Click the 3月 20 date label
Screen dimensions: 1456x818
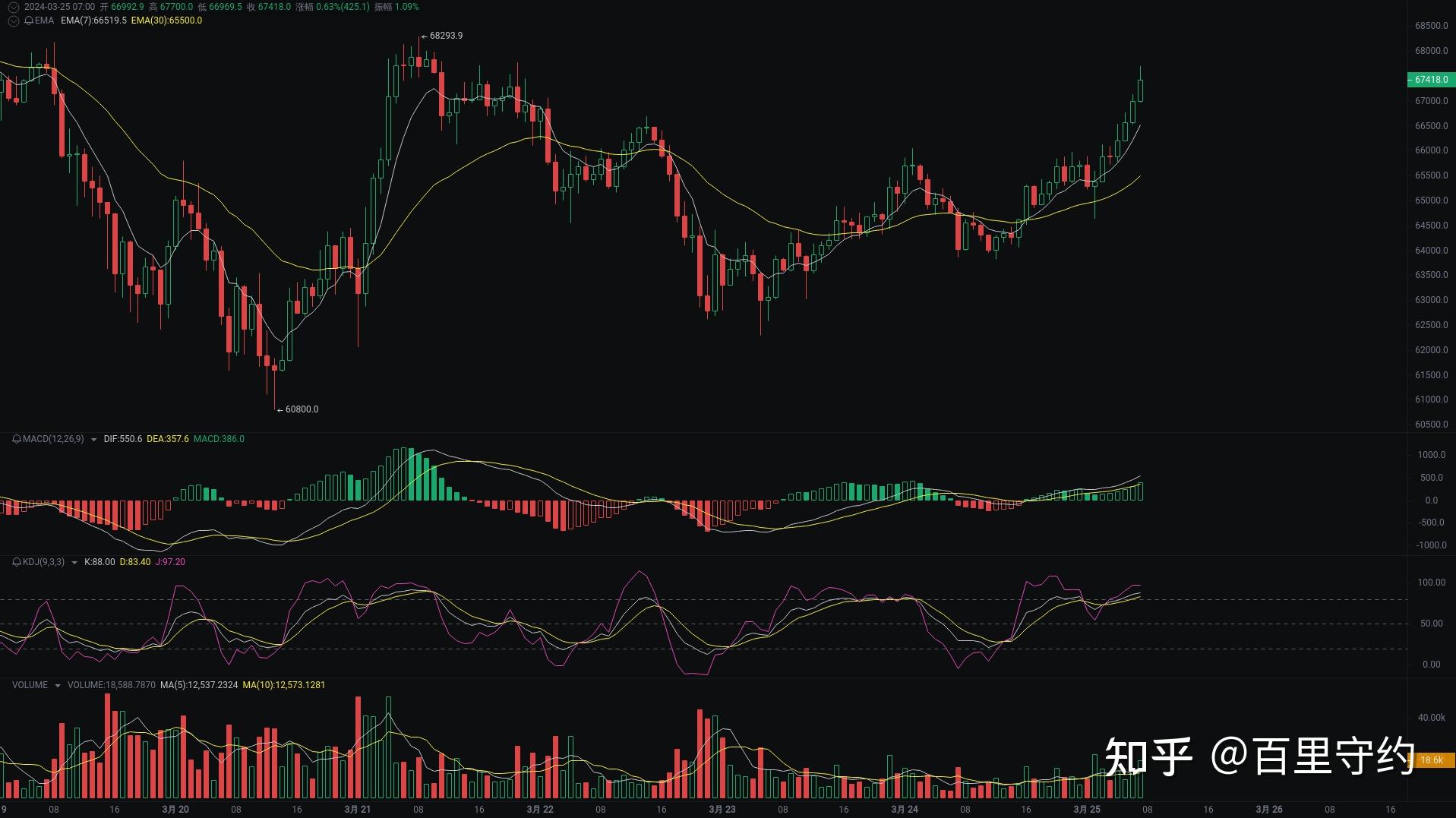[175, 810]
